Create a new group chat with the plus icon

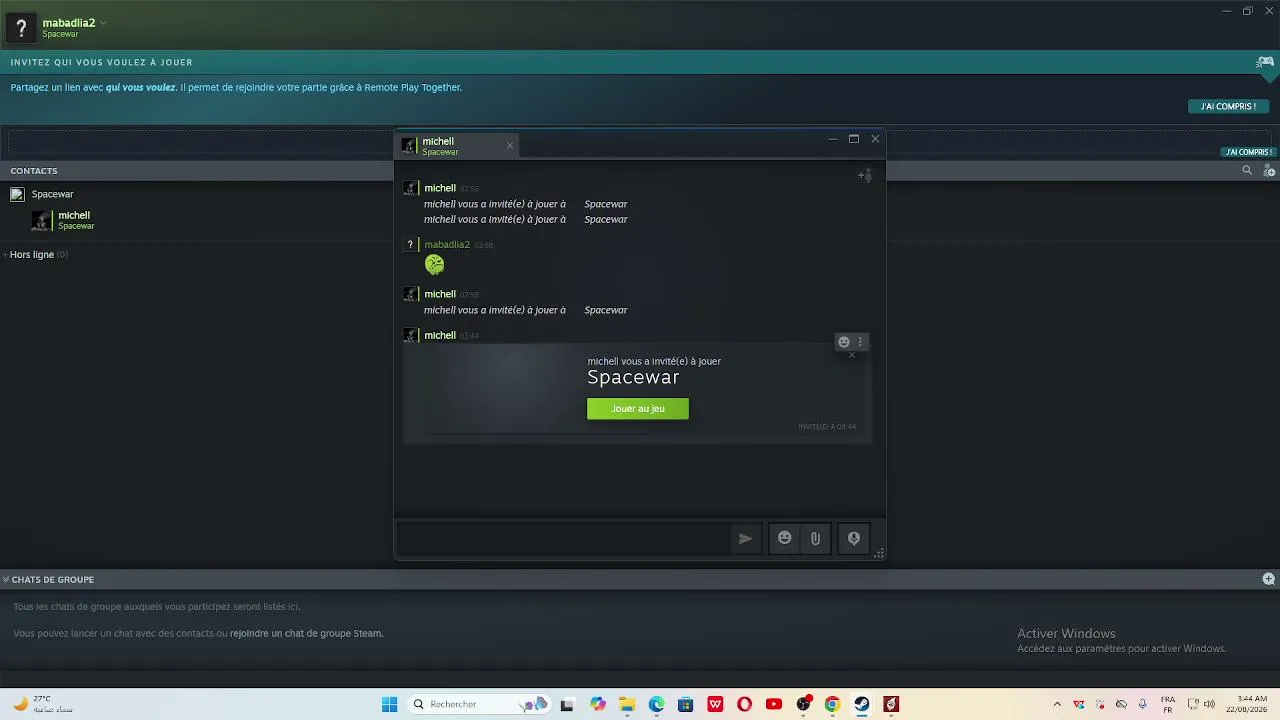point(1269,579)
